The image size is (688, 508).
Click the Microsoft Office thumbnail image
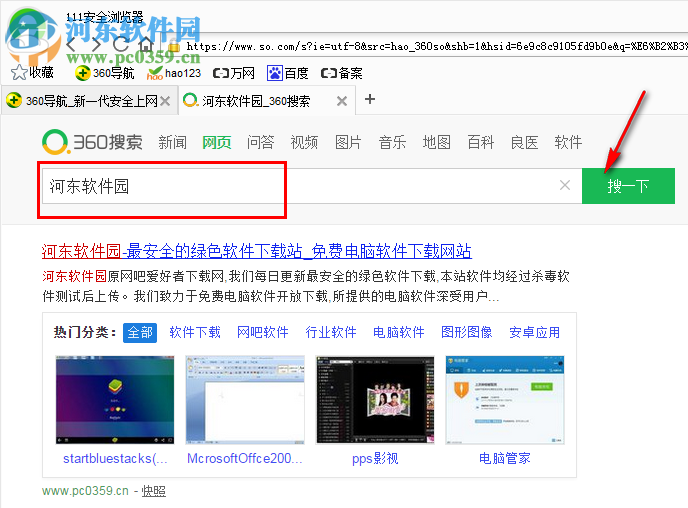pos(245,400)
